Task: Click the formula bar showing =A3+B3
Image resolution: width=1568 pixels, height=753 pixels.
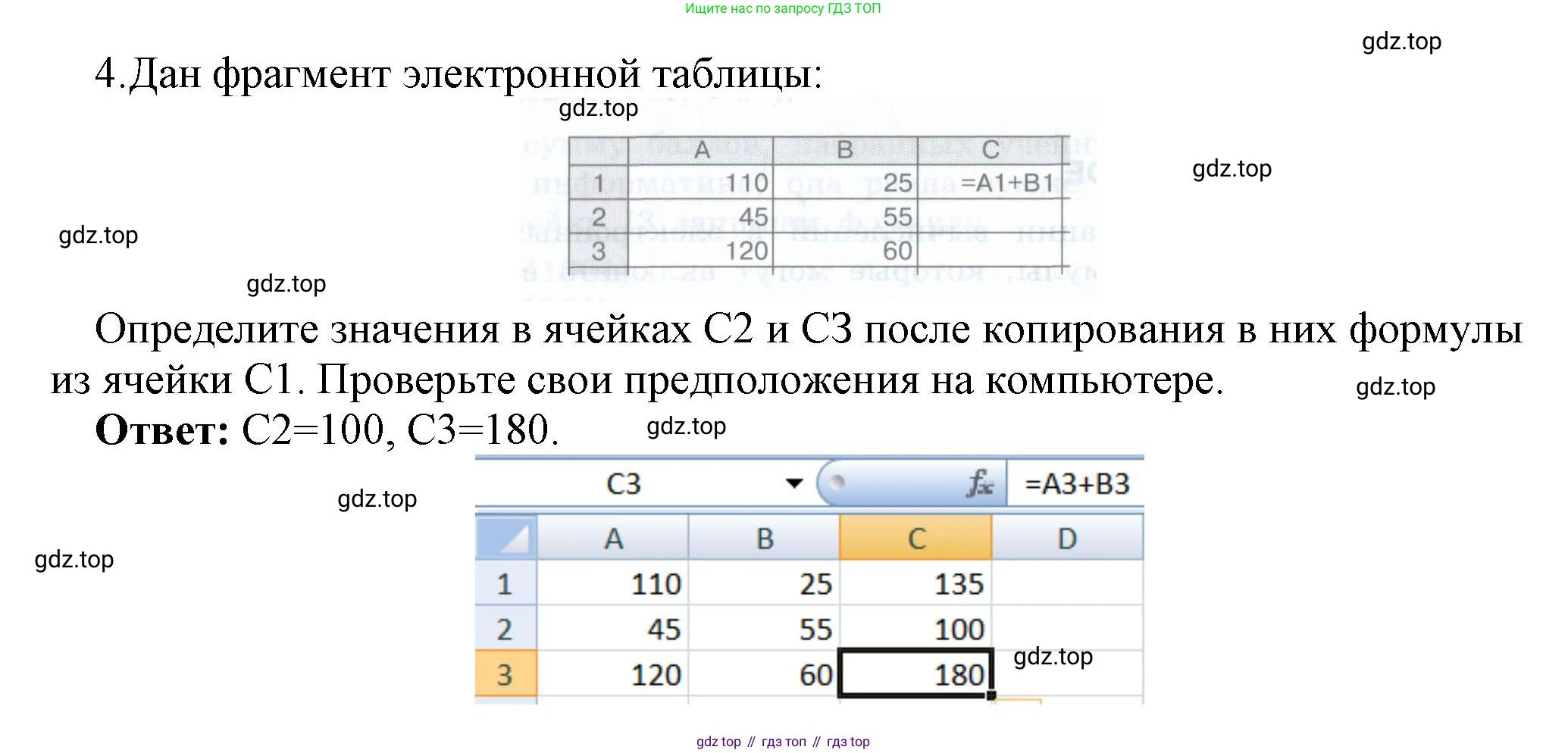Action: pyautogui.click(x=1075, y=483)
